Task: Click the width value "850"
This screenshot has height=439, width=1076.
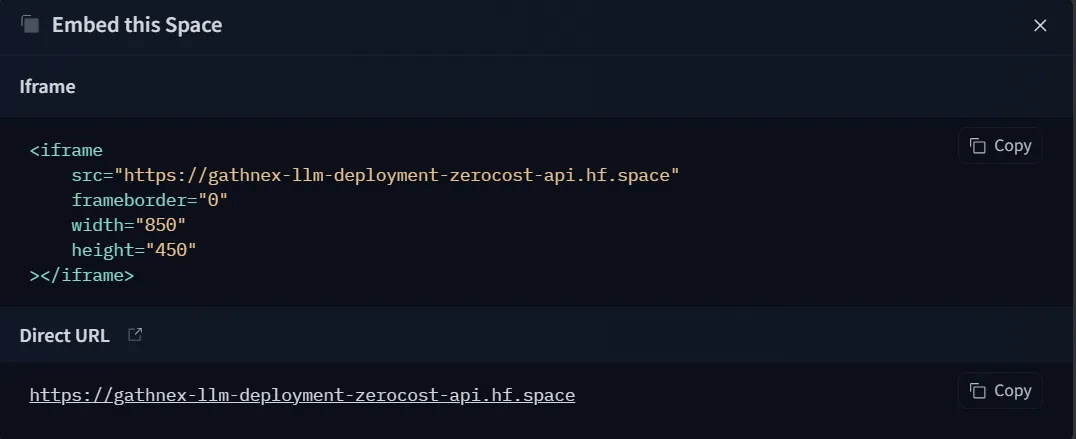Action: [161, 225]
